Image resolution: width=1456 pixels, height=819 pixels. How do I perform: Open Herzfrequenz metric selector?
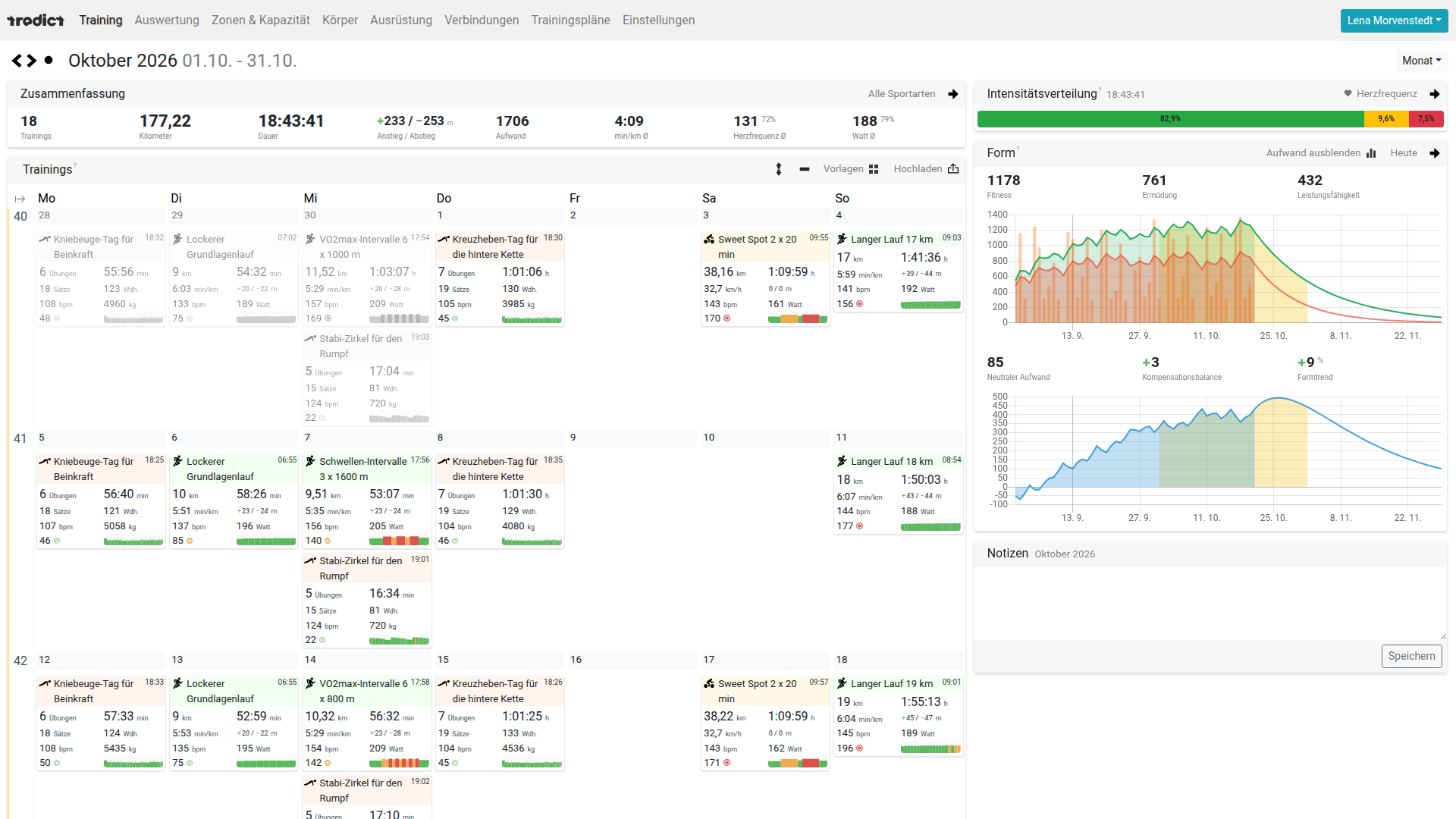(1386, 94)
